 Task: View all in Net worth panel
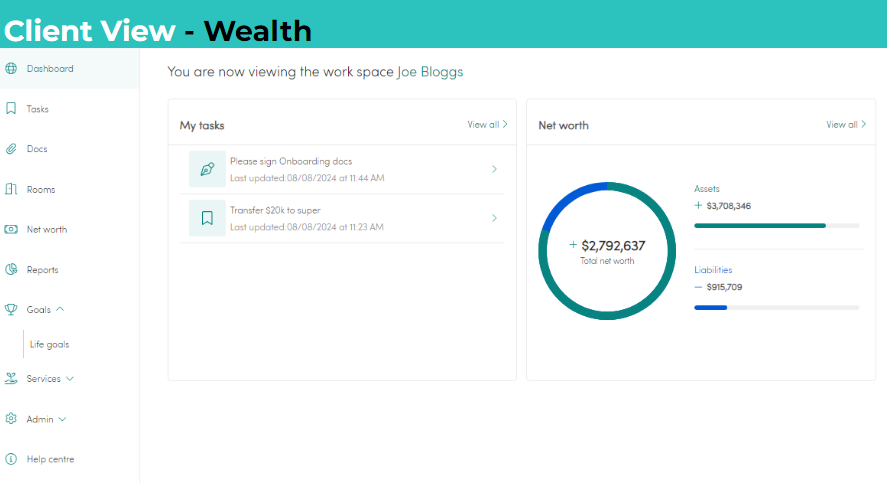846,125
